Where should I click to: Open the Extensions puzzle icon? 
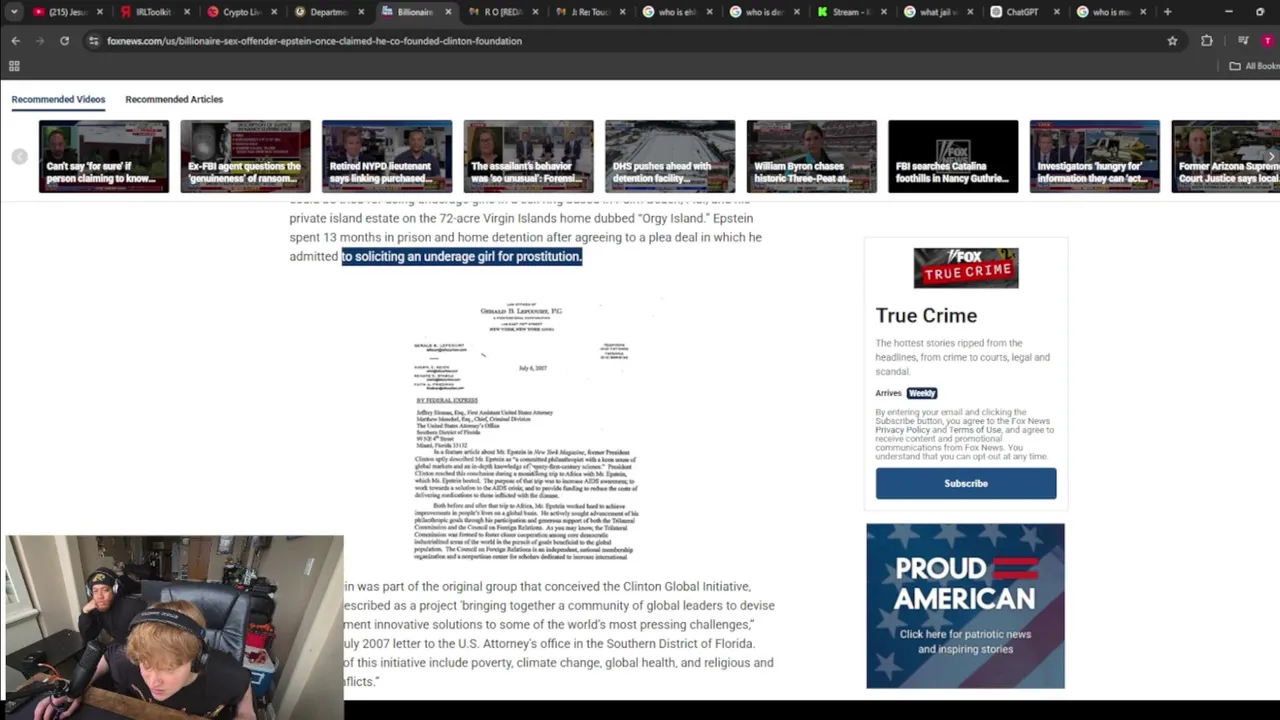pos(1207,41)
